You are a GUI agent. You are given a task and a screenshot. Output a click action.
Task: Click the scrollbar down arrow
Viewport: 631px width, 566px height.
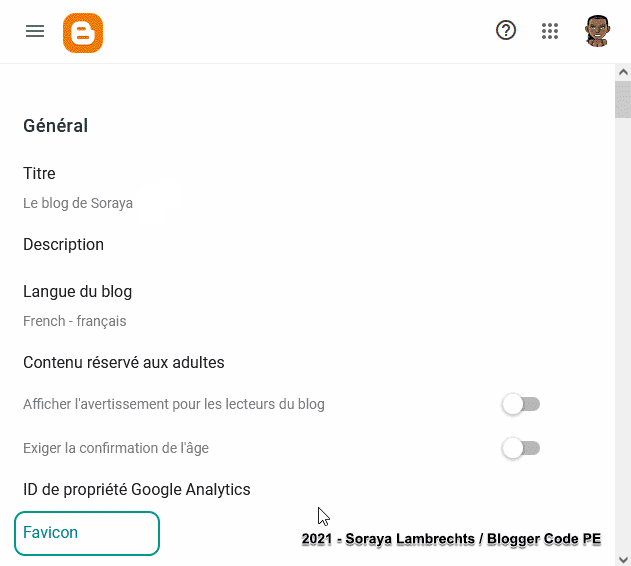click(x=623, y=559)
